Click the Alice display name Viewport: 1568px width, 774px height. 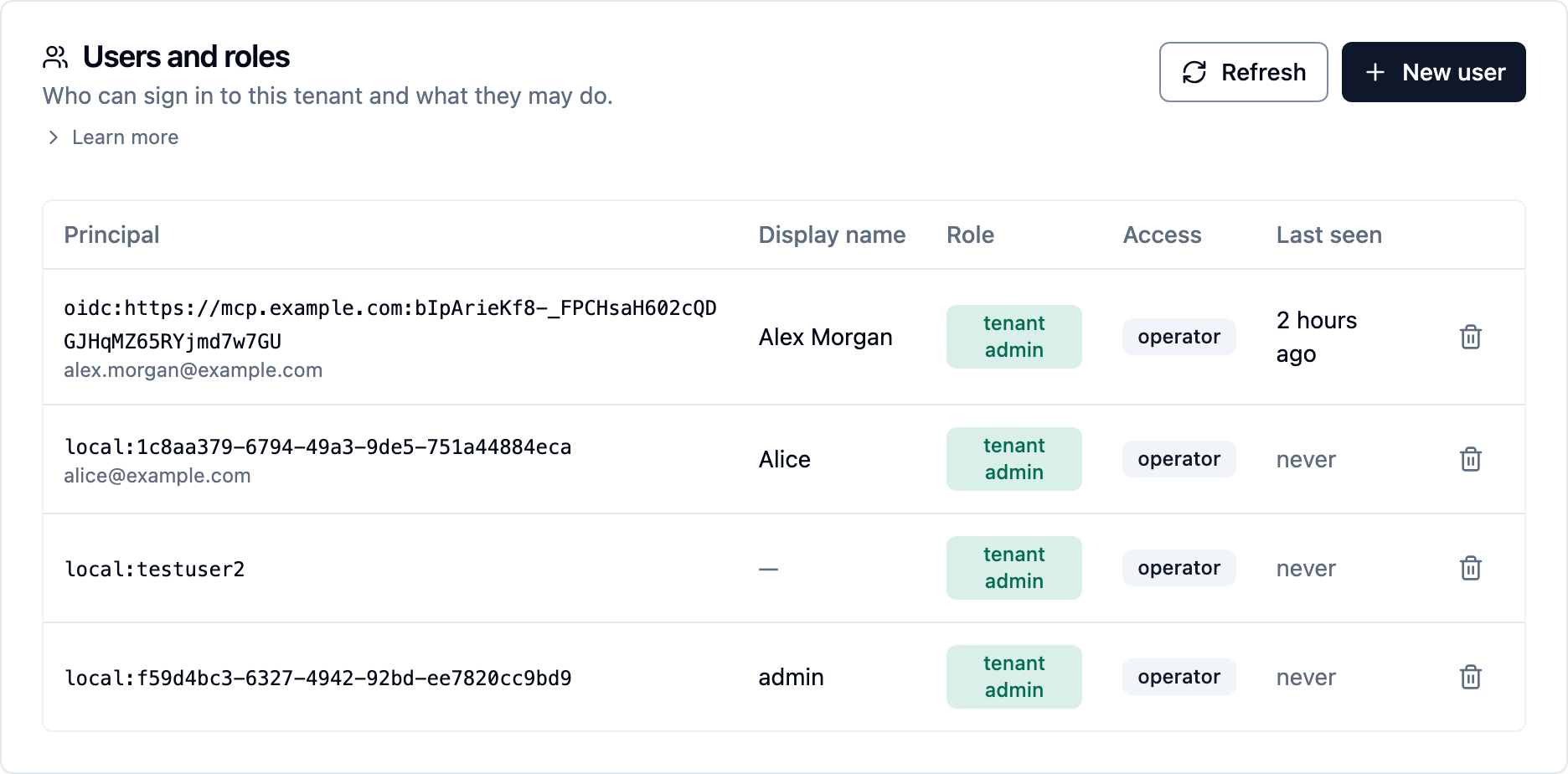[x=784, y=459]
